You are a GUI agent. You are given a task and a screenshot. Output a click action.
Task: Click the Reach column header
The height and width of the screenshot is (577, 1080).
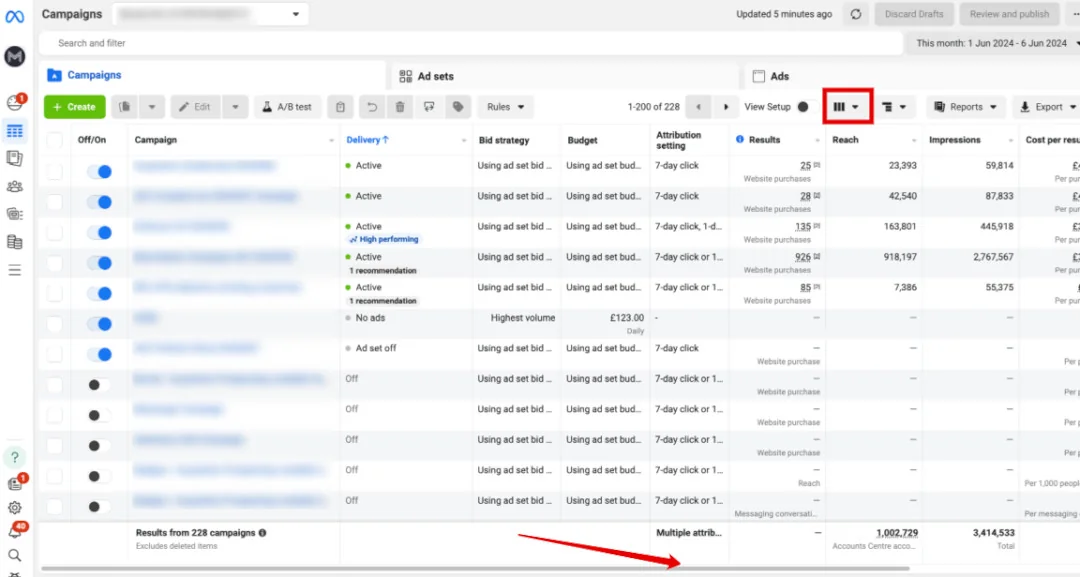point(845,140)
